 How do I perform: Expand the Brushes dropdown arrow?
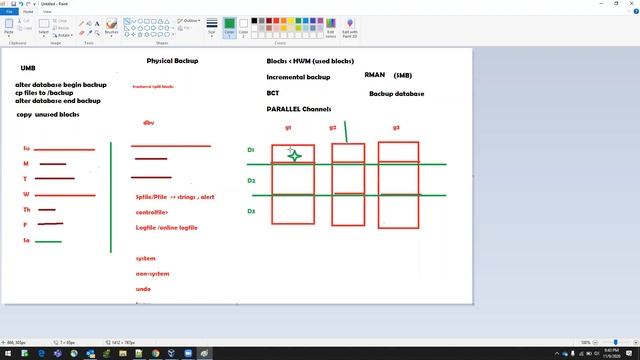point(111,36)
